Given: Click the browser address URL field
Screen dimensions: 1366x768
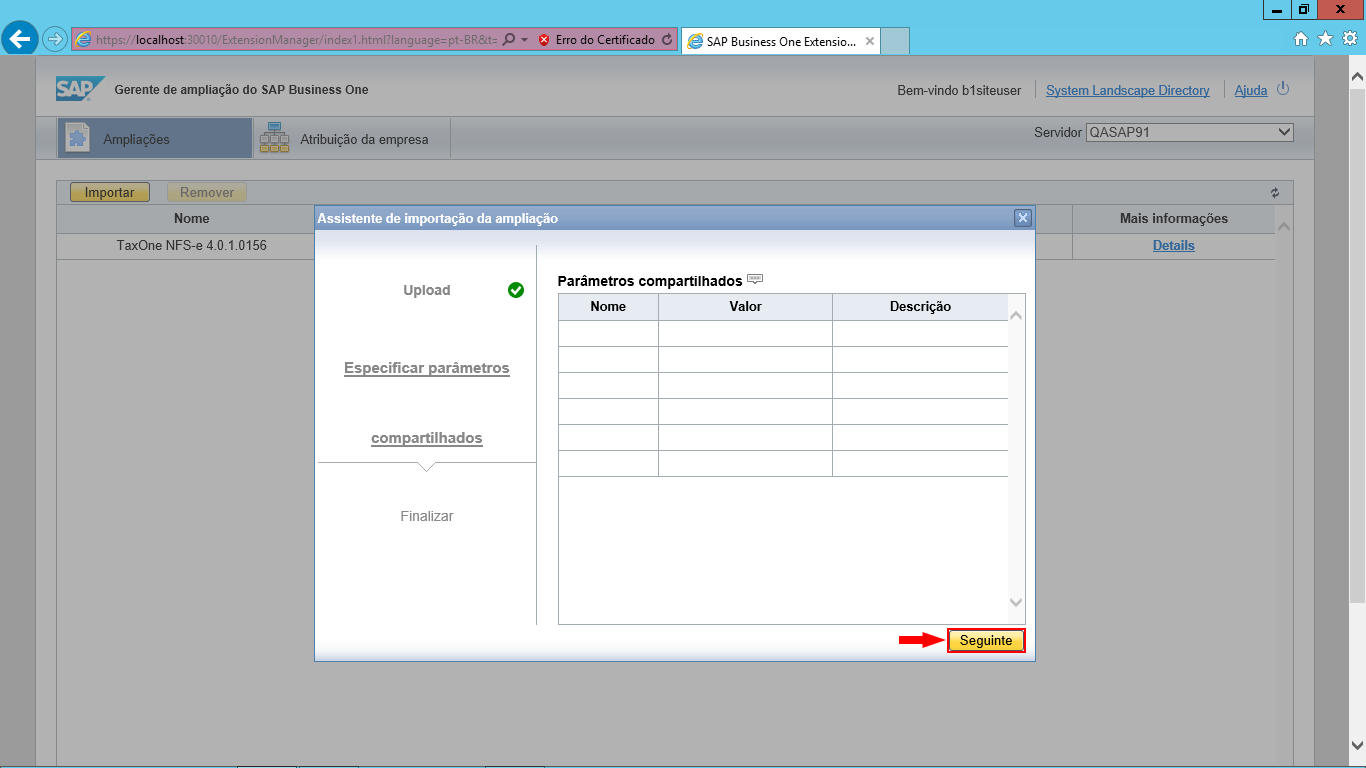Looking at the screenshot, I should 296,40.
